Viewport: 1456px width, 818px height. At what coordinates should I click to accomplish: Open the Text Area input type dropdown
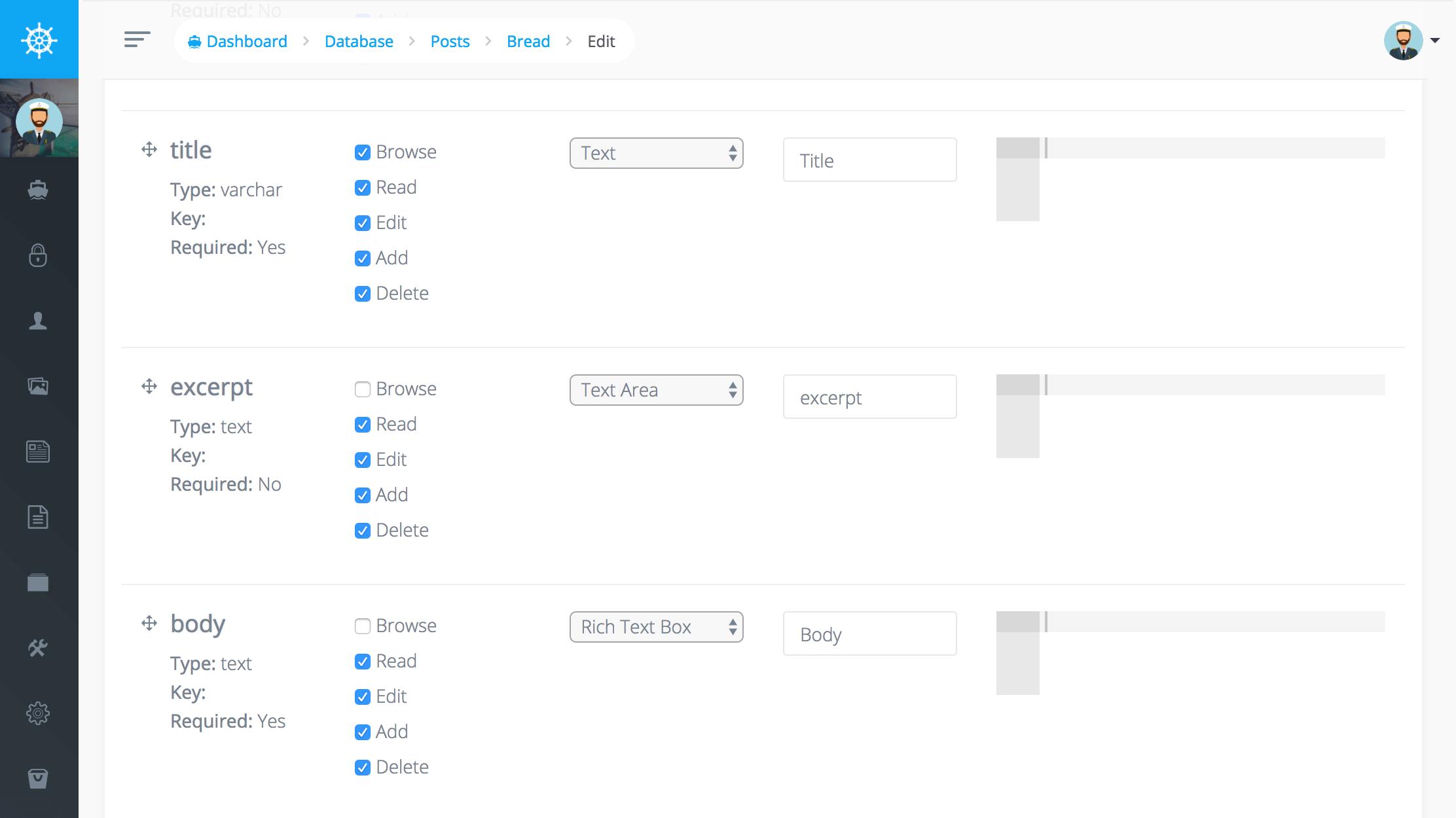656,390
